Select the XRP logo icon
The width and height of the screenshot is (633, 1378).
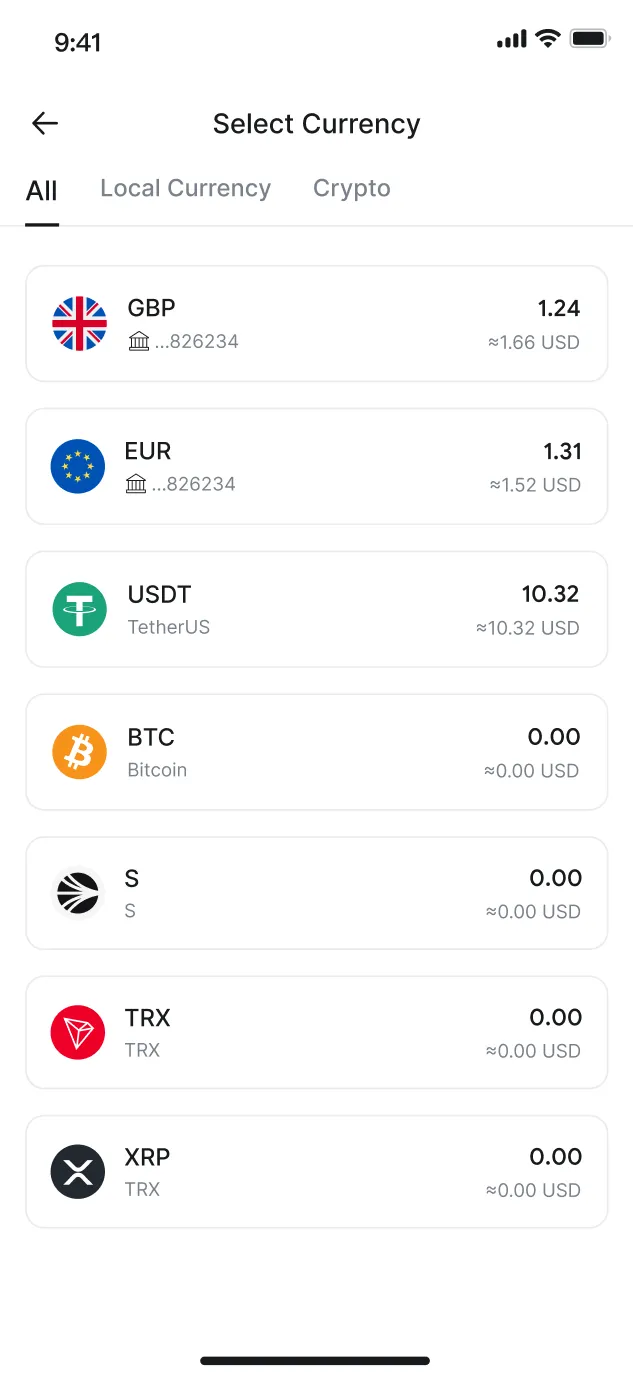(79, 1171)
